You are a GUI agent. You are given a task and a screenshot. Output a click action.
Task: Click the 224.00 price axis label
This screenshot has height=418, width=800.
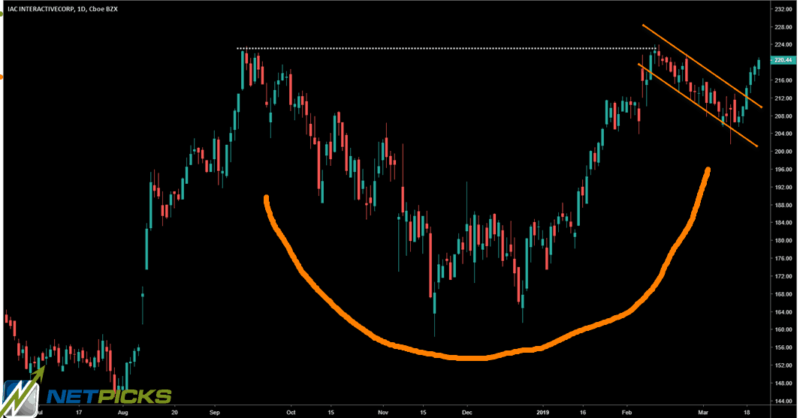783,45
